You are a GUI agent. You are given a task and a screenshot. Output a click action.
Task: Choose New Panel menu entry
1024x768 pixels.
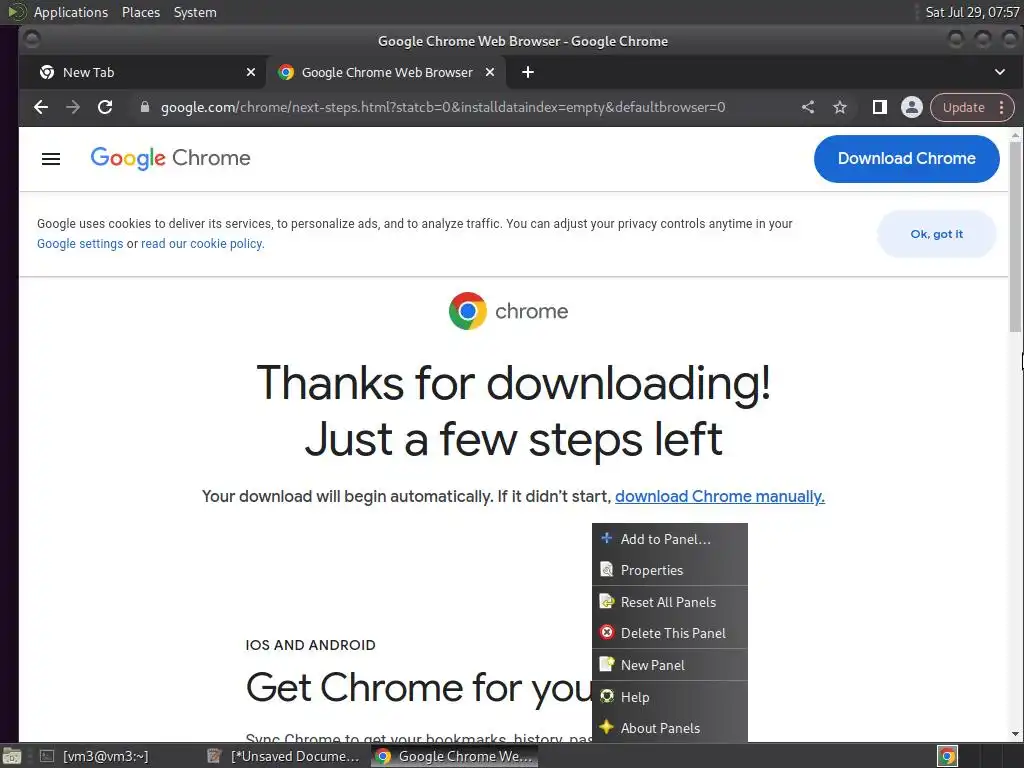(670, 665)
